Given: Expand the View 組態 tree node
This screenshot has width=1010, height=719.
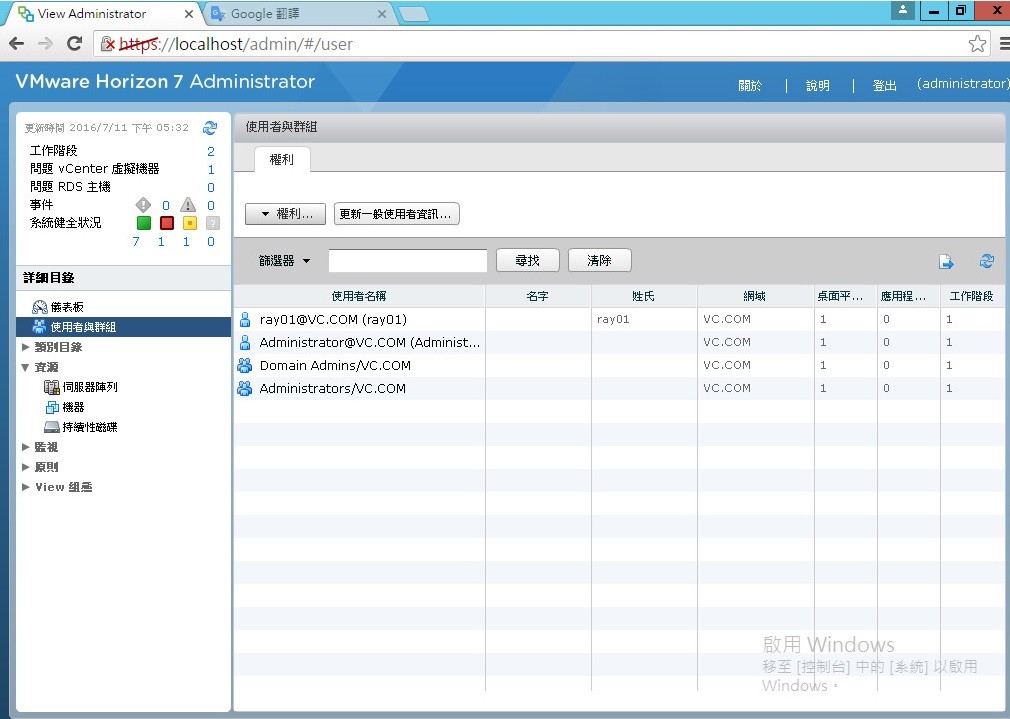Looking at the screenshot, I should coord(25,486).
